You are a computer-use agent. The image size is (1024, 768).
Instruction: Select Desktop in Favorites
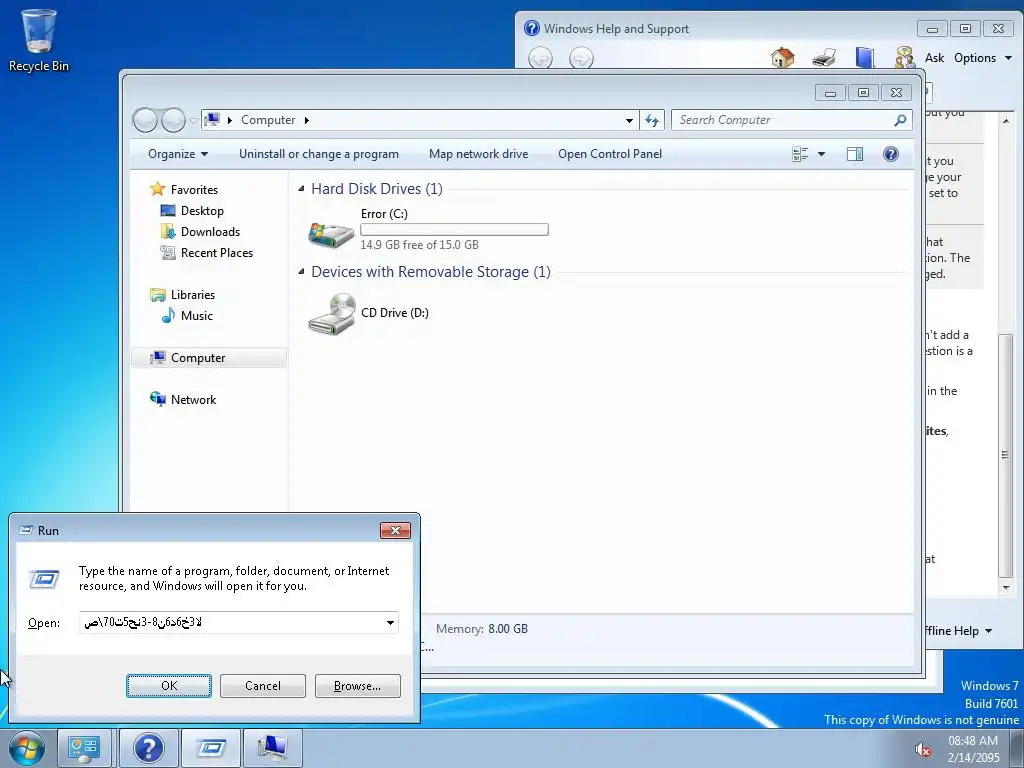pyautogui.click(x=202, y=211)
